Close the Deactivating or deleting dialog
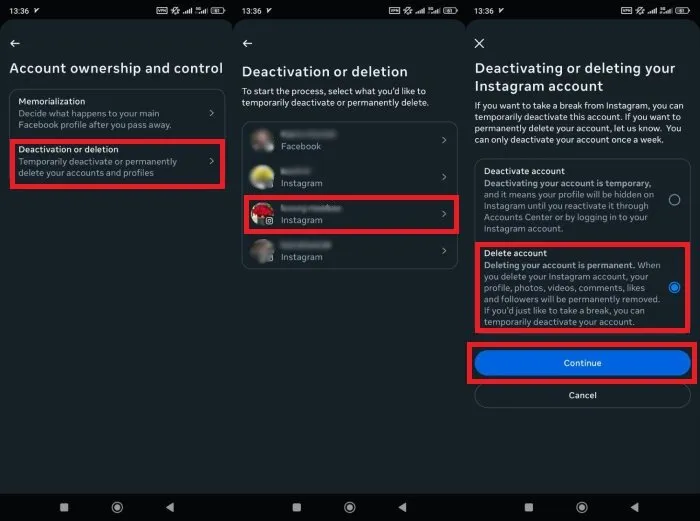 tap(480, 44)
